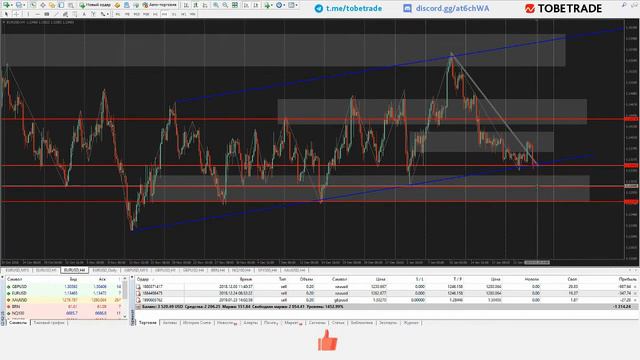This screenshot has width=640, height=360.
Task: Switch chart to bar chart view
Action: (x=185, y=5)
